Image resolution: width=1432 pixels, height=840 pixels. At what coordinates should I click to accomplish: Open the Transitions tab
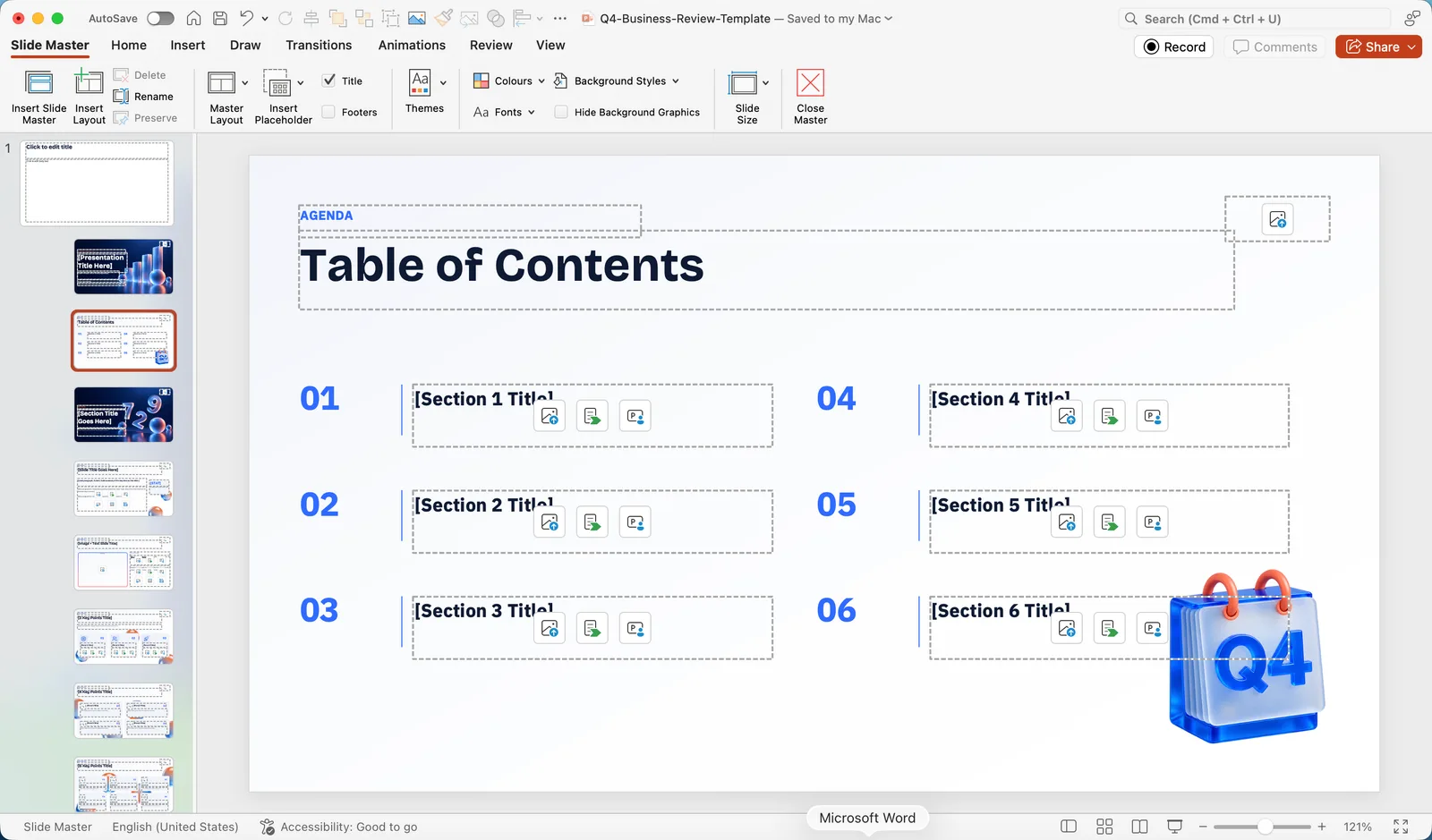point(319,45)
